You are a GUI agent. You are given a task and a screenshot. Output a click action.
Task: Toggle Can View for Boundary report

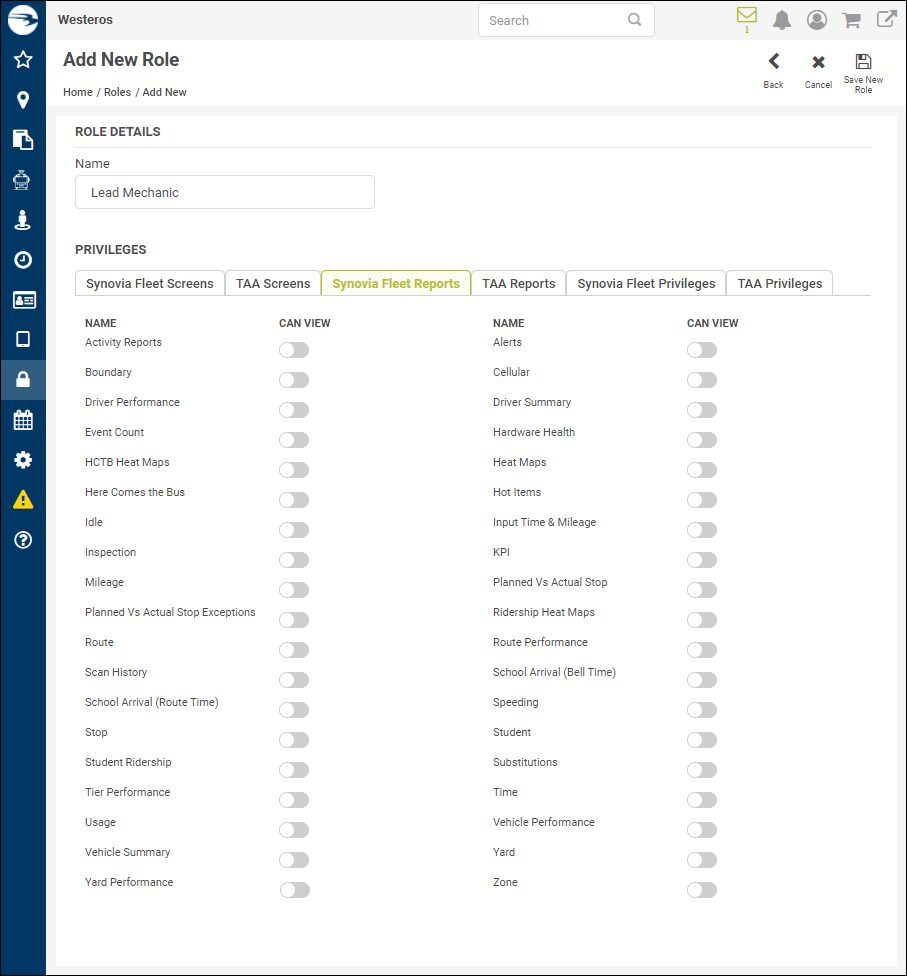click(294, 380)
